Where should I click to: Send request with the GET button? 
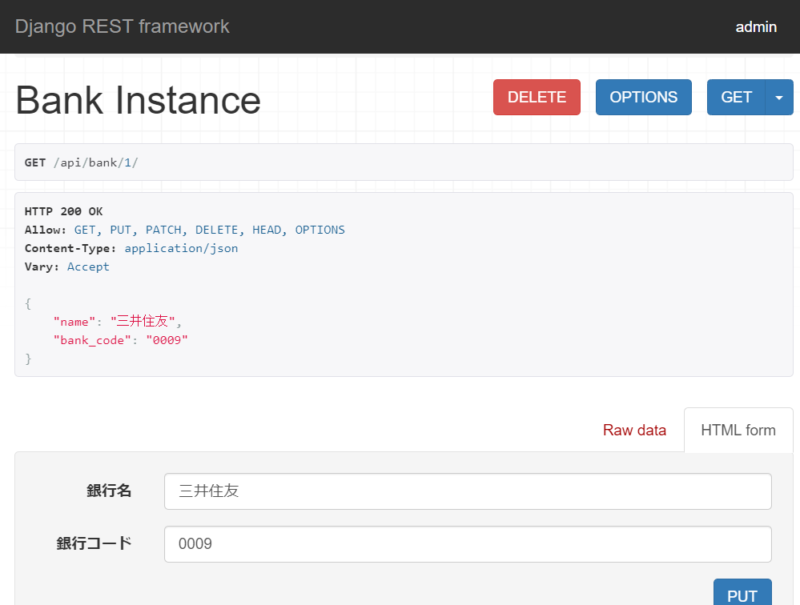pos(736,97)
